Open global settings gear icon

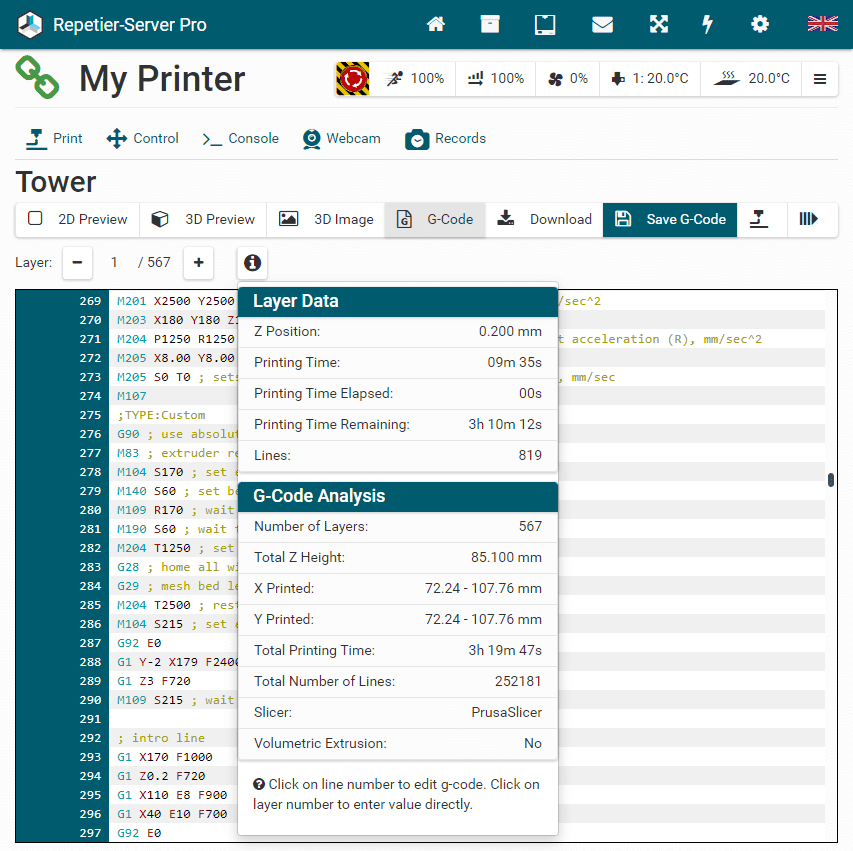coord(760,25)
